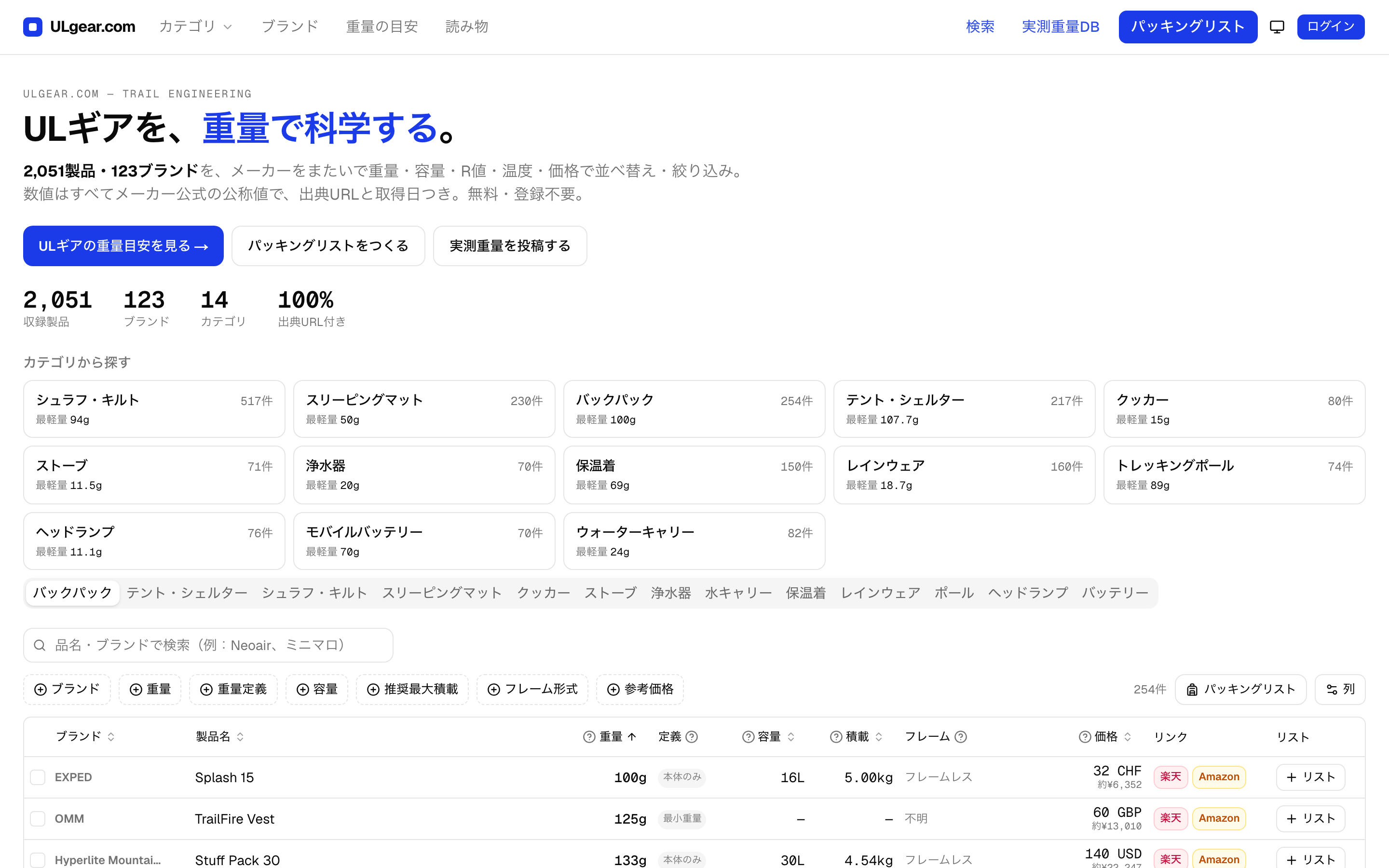Sort by ブランド column sort arrows

(x=111, y=736)
